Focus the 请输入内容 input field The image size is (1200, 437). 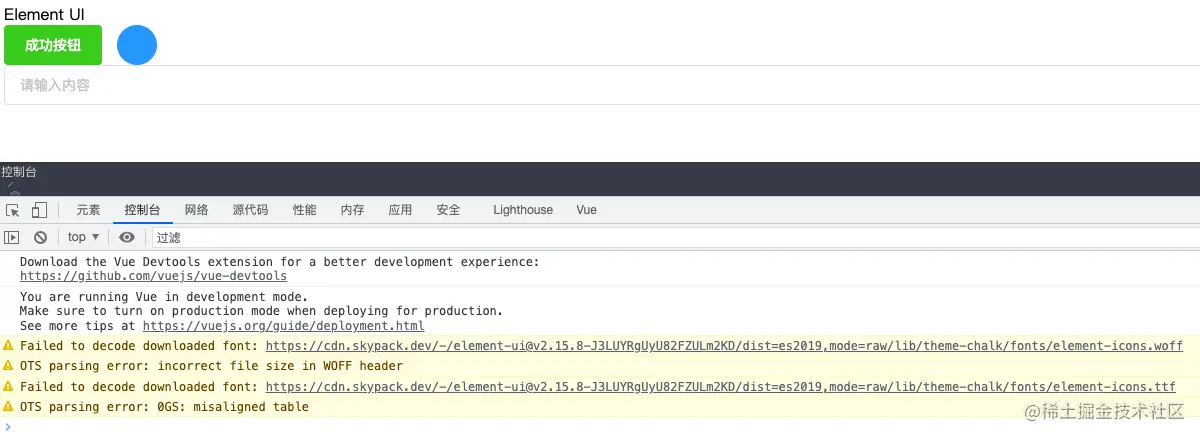point(602,85)
